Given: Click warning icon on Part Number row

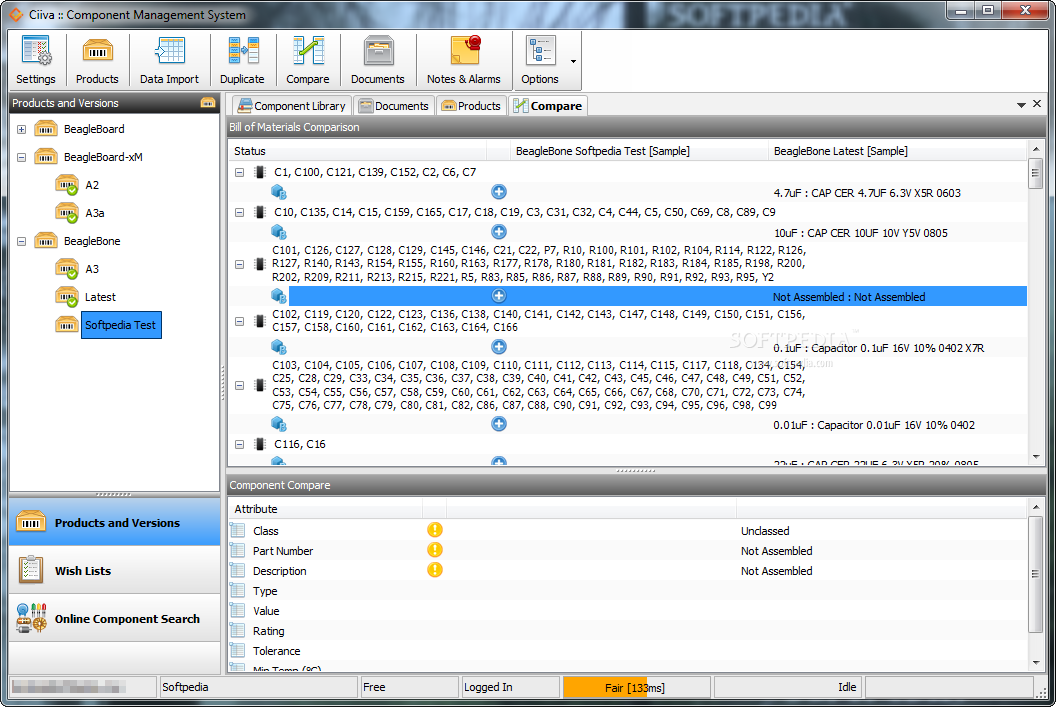Looking at the screenshot, I should pos(435,550).
